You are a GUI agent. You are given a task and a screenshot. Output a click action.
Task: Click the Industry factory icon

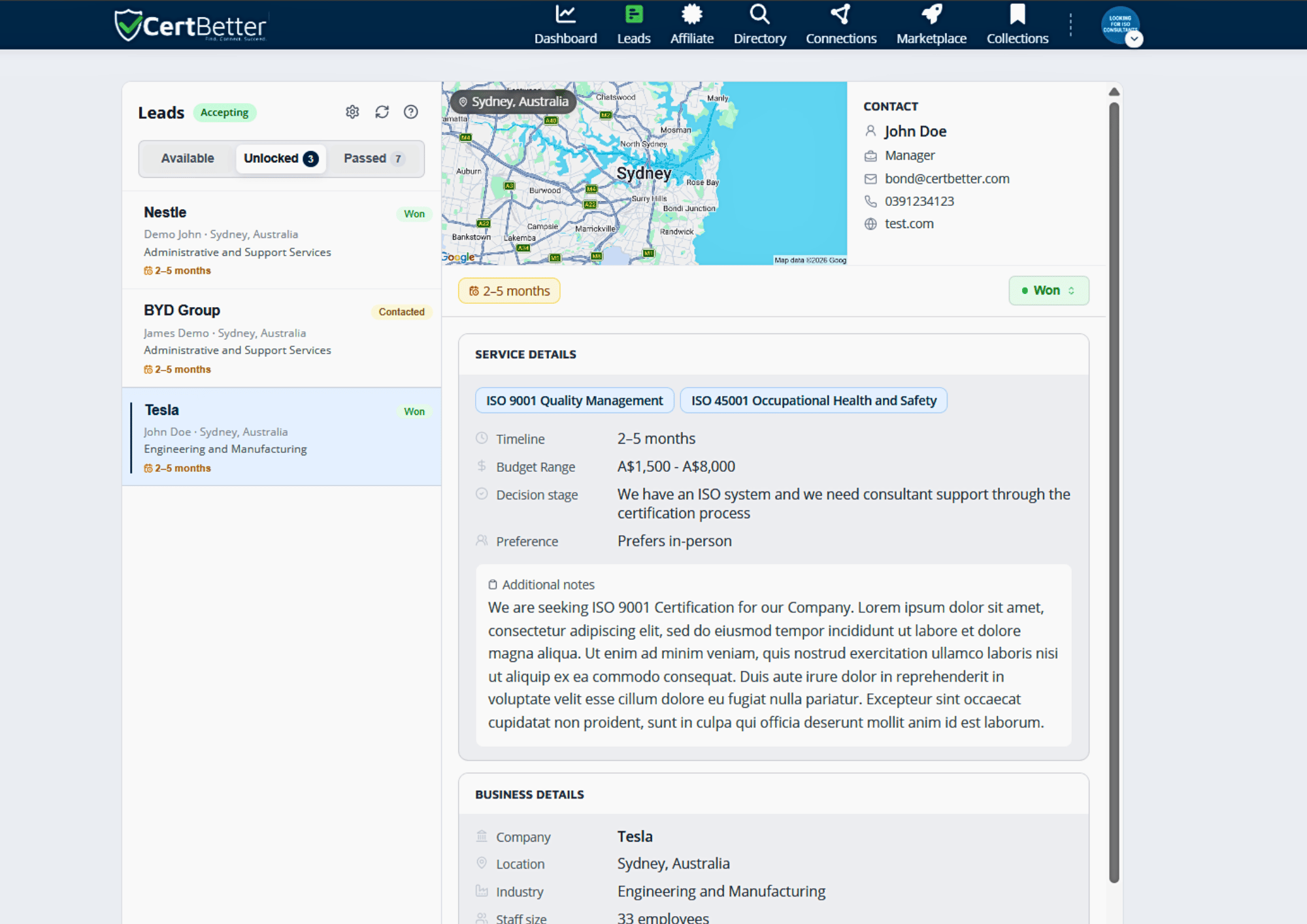pos(482,891)
